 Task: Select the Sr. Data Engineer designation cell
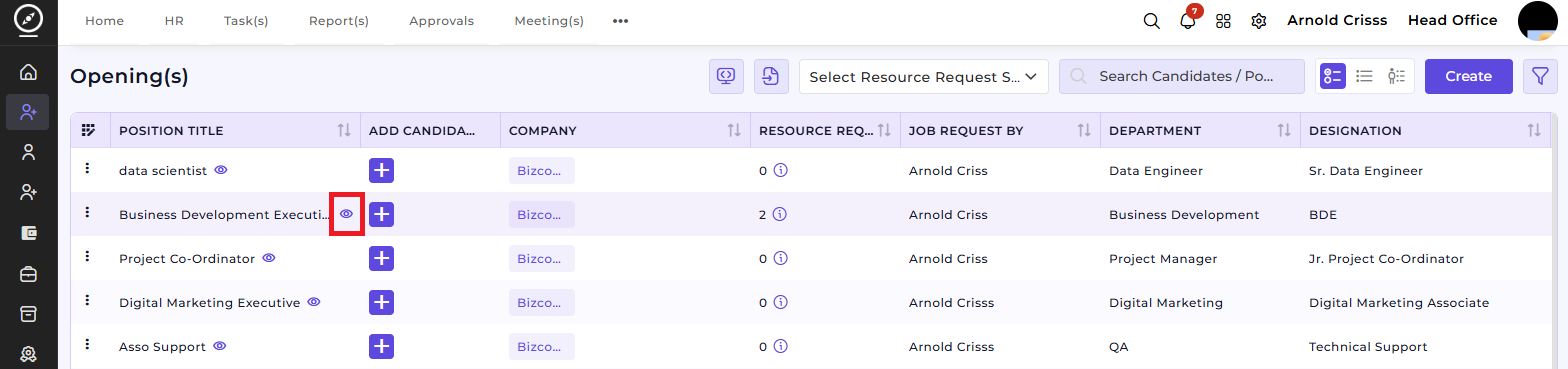pos(1365,171)
